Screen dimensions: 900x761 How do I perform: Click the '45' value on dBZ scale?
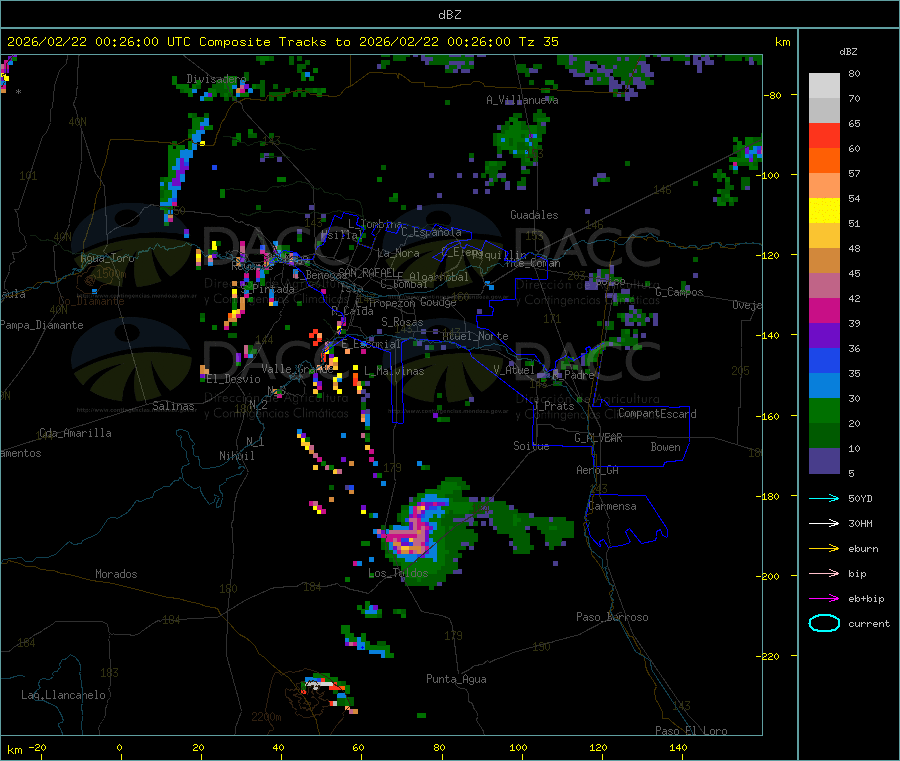[x=854, y=273]
